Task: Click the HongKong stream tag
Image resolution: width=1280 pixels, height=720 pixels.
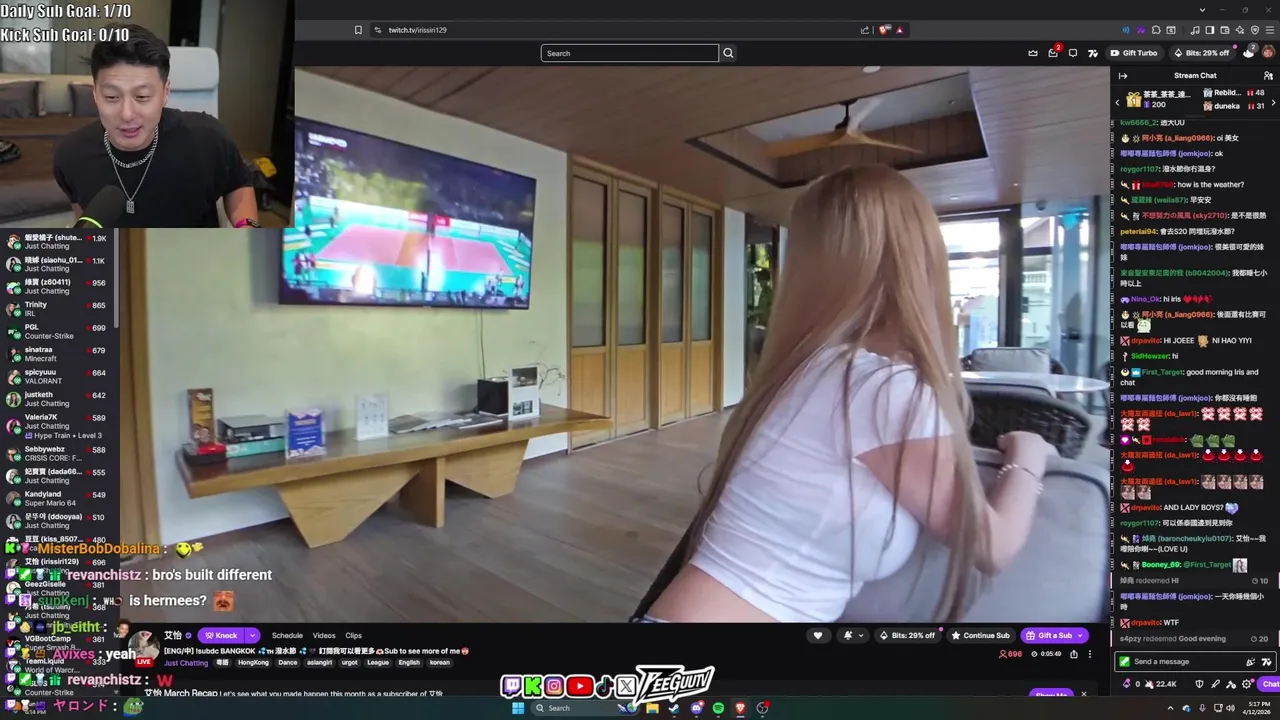Action: click(x=253, y=663)
